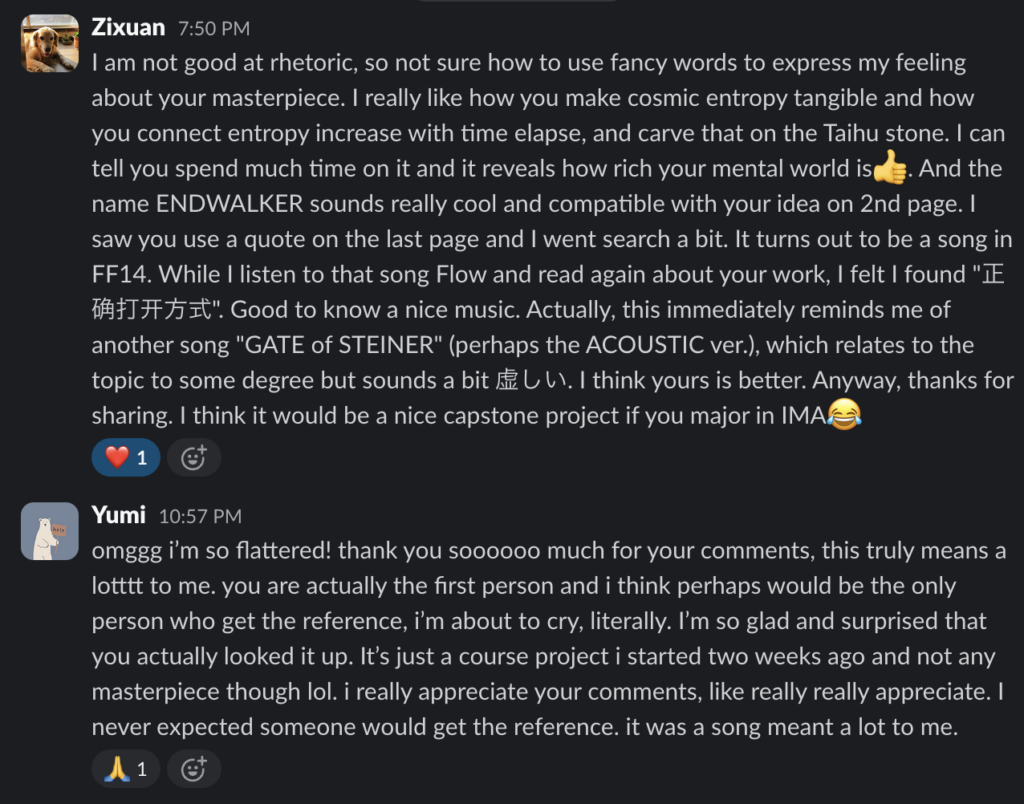Open Zixuan's profile via username
The image size is (1024, 804).
pyautogui.click(x=127, y=27)
